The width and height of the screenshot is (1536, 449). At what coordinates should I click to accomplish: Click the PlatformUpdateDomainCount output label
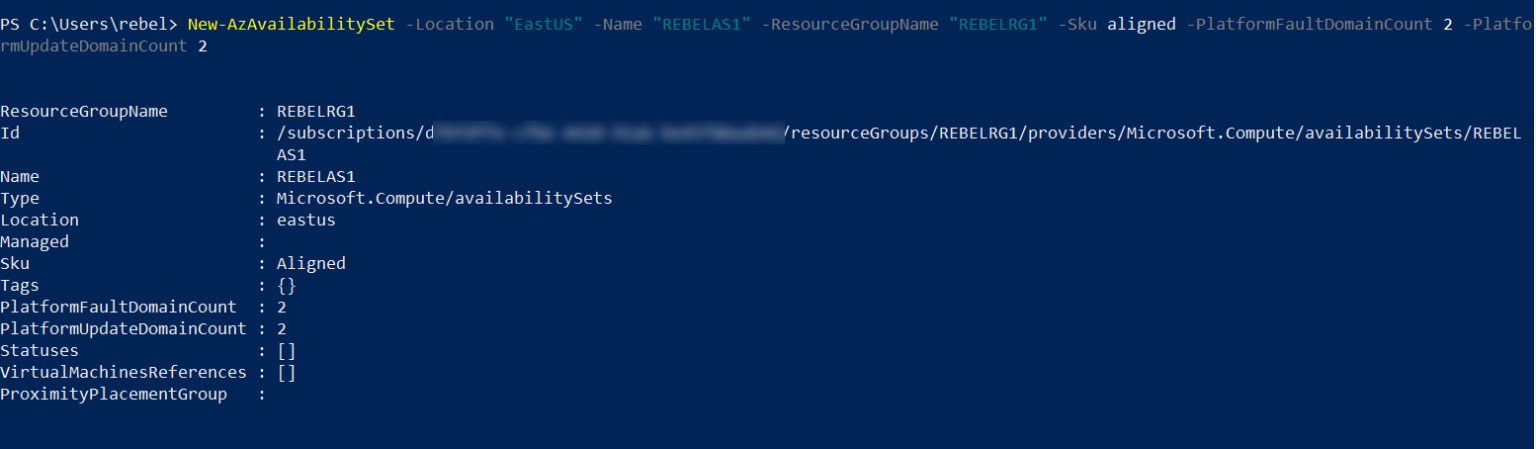point(123,329)
